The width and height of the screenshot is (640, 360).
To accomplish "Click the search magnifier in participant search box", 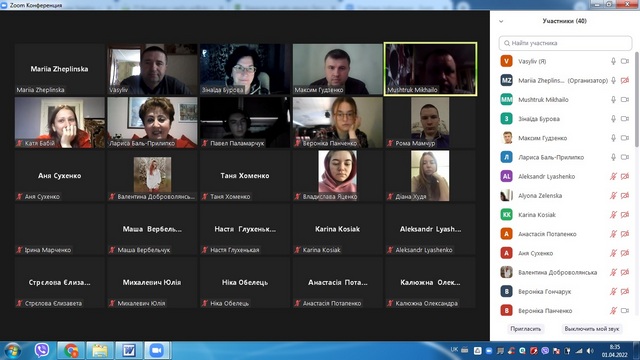I will (507, 43).
